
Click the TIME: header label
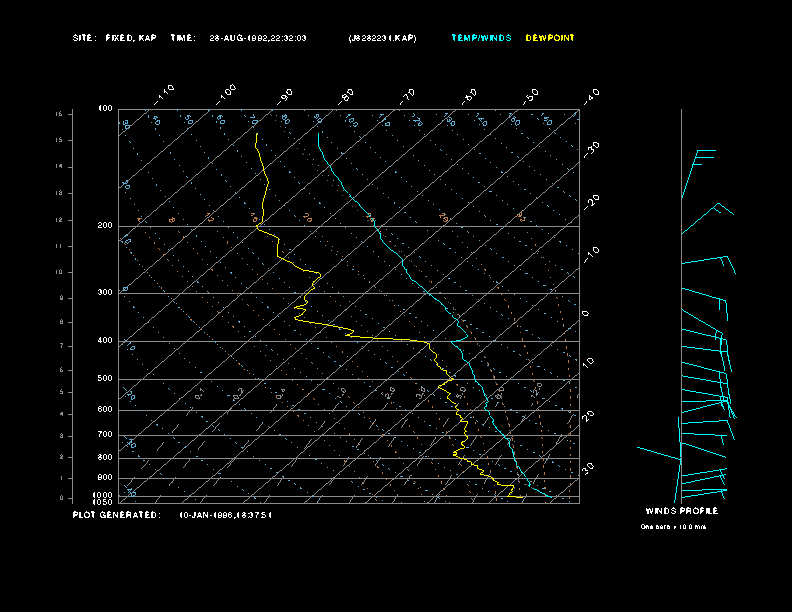point(183,38)
